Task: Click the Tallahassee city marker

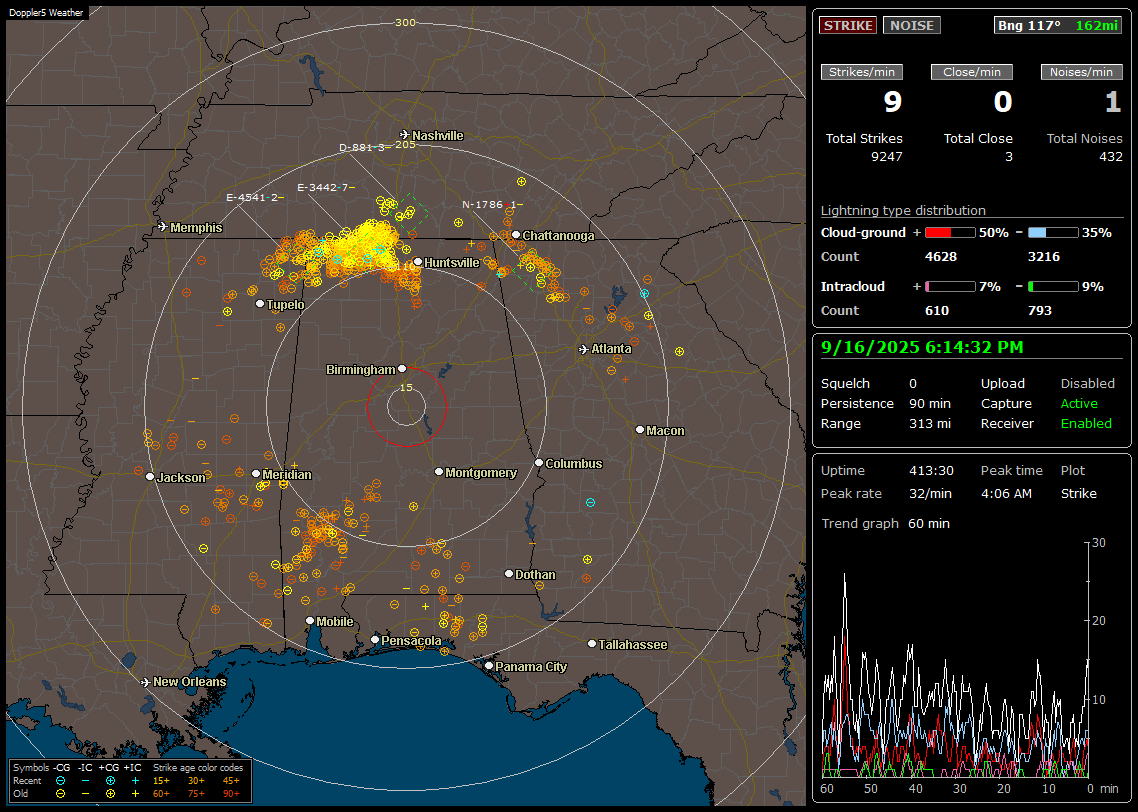Action: click(591, 644)
